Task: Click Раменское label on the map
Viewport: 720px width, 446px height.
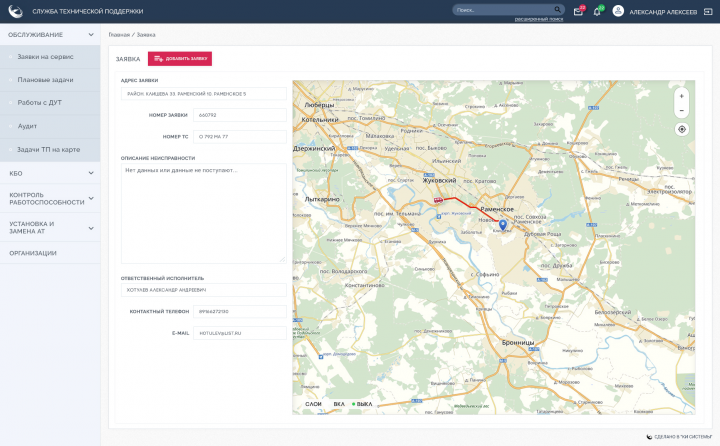Action: tap(497, 209)
